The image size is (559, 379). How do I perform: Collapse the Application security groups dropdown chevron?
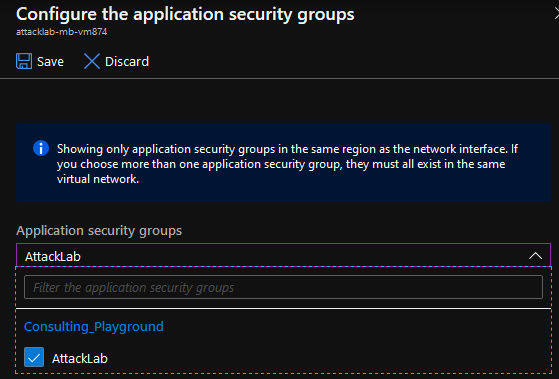[535, 256]
